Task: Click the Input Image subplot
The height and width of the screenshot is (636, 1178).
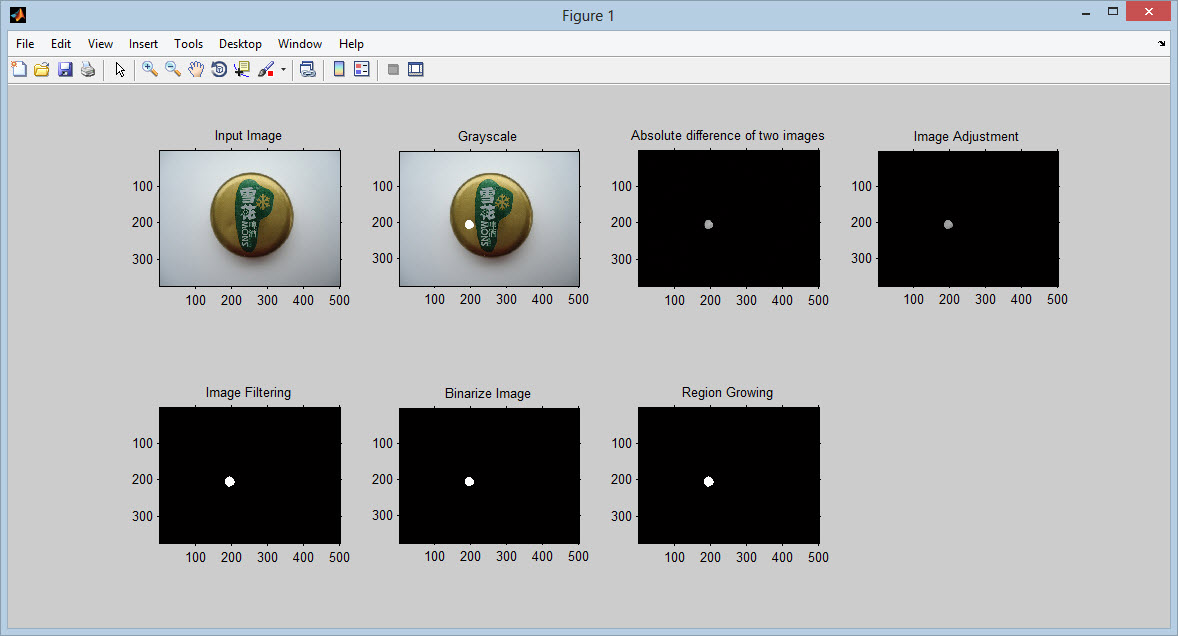Action: click(x=249, y=219)
